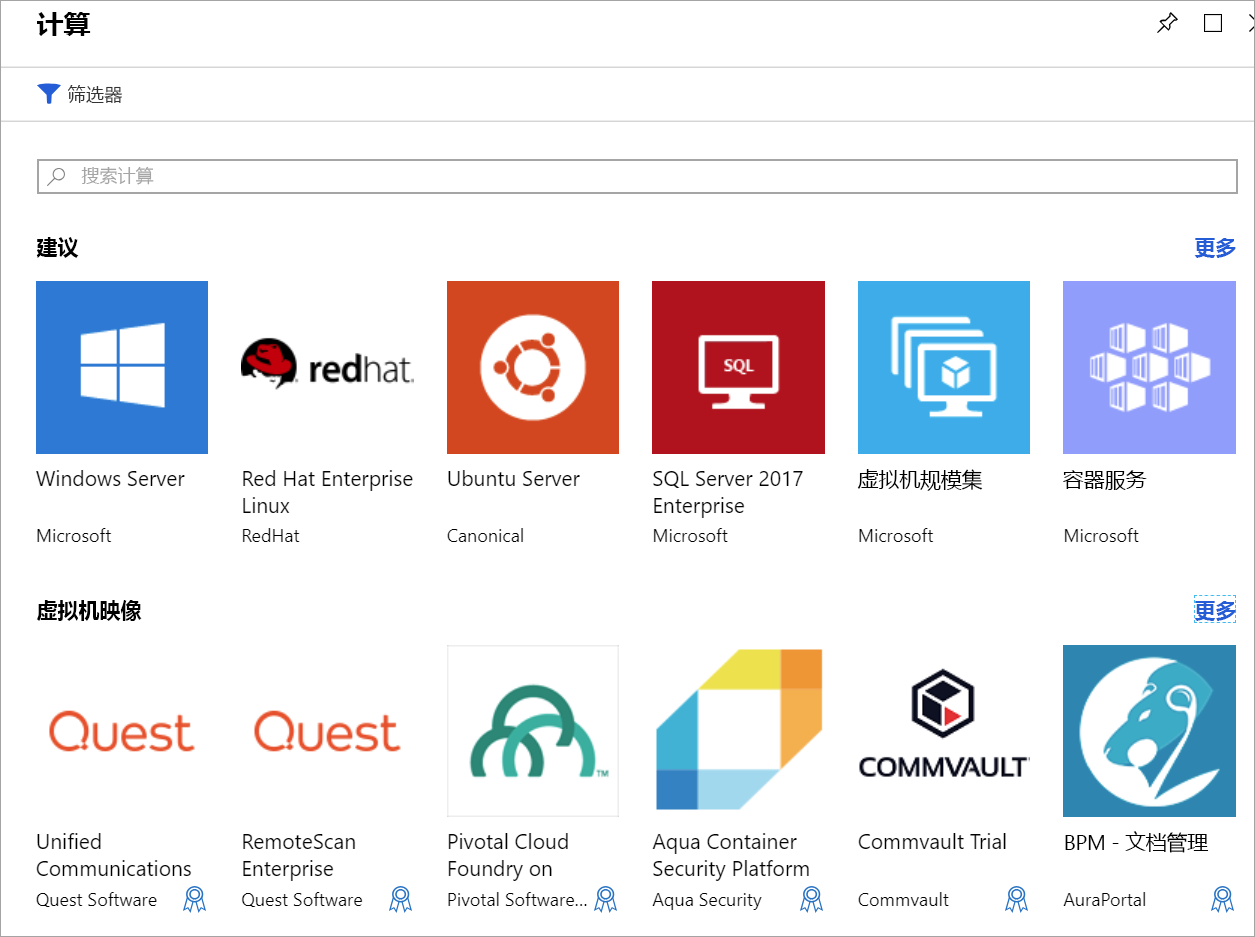Click Microsoft publisher under 虚拟机规模集
This screenshot has width=1255, height=937.
895,536
